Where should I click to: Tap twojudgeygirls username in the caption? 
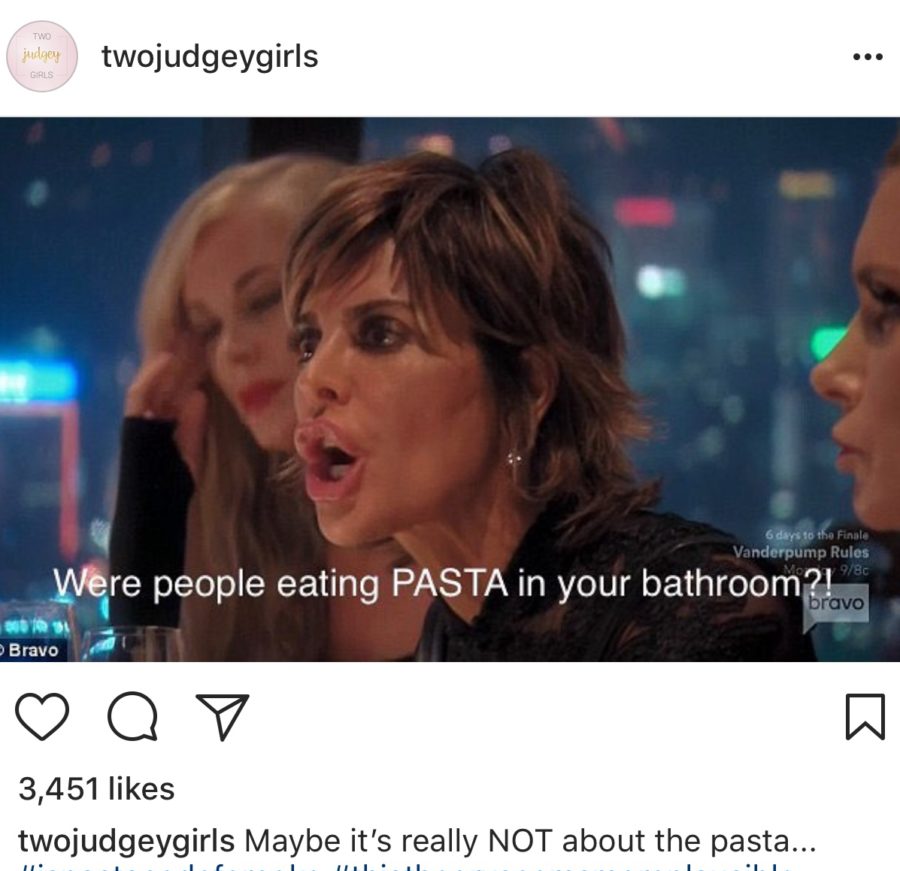pos(126,842)
